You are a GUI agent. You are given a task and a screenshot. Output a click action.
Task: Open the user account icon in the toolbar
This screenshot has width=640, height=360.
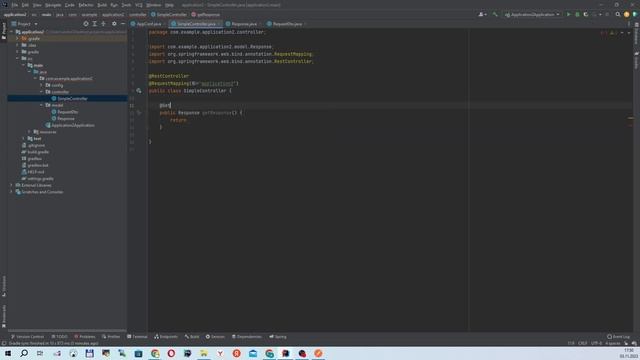click(x=482, y=14)
